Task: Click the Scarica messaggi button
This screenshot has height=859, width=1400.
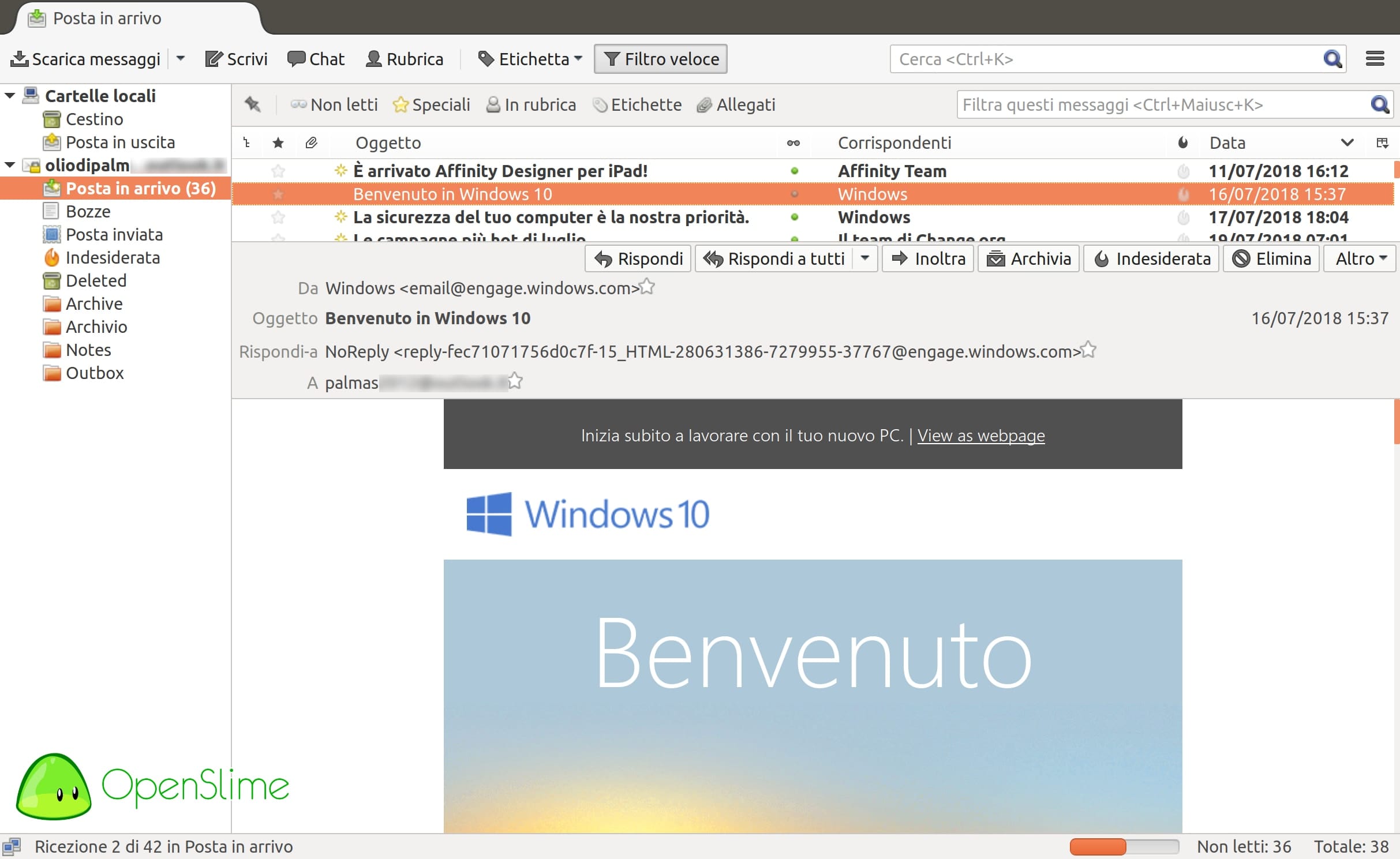Action: (86, 59)
